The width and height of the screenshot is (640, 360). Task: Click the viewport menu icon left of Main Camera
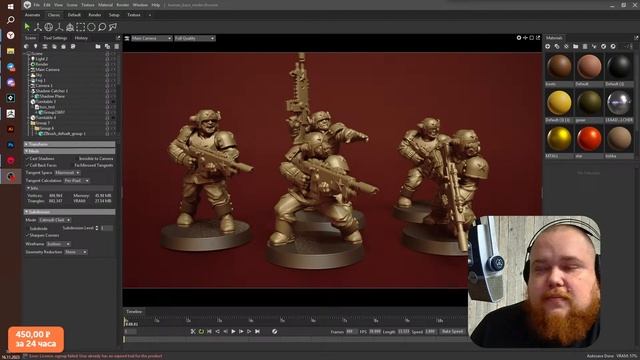127,38
